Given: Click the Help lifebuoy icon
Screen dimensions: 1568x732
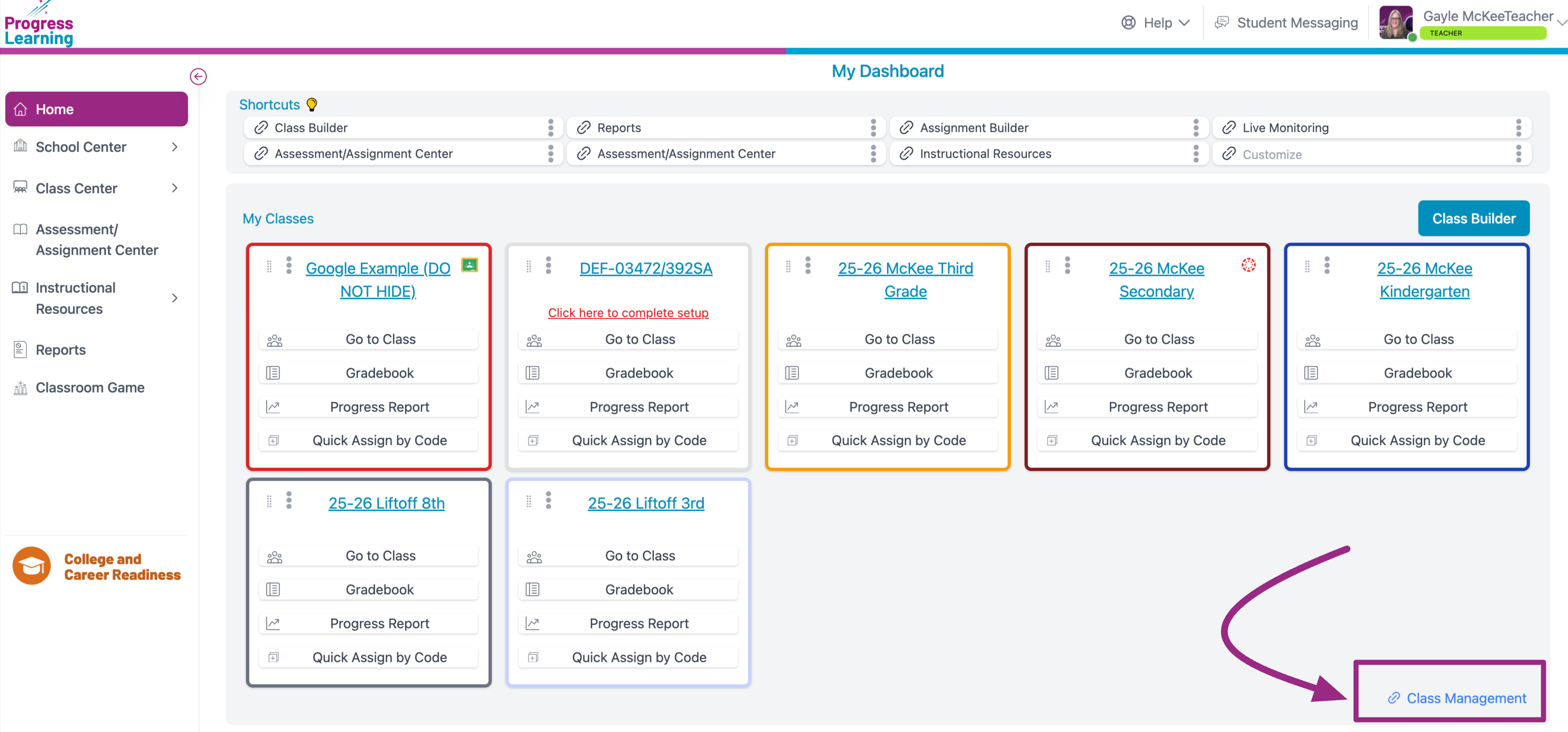Looking at the screenshot, I should (1128, 23).
